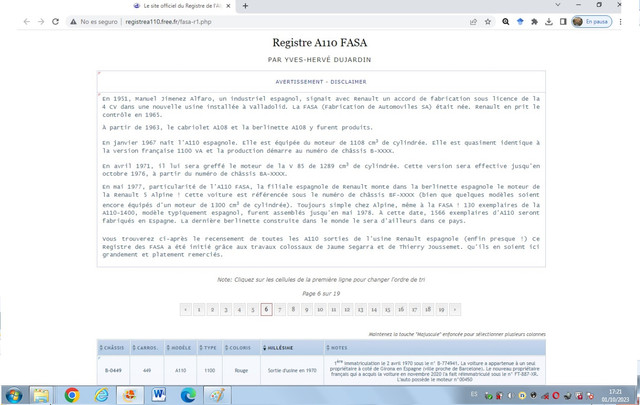Go to the previous page with '‹' pagination arrow
Screen dimensions: 640x405
186,309
